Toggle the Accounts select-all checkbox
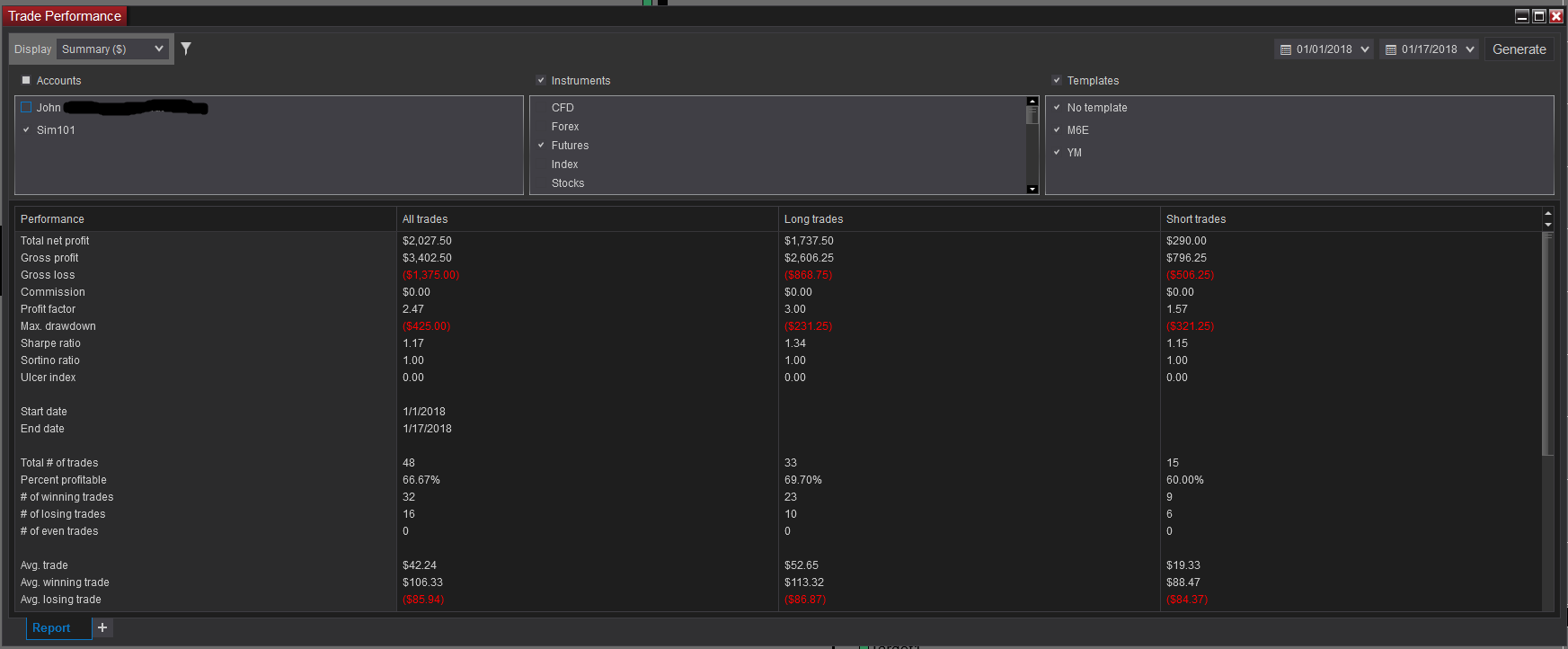1568x649 pixels. [26, 80]
